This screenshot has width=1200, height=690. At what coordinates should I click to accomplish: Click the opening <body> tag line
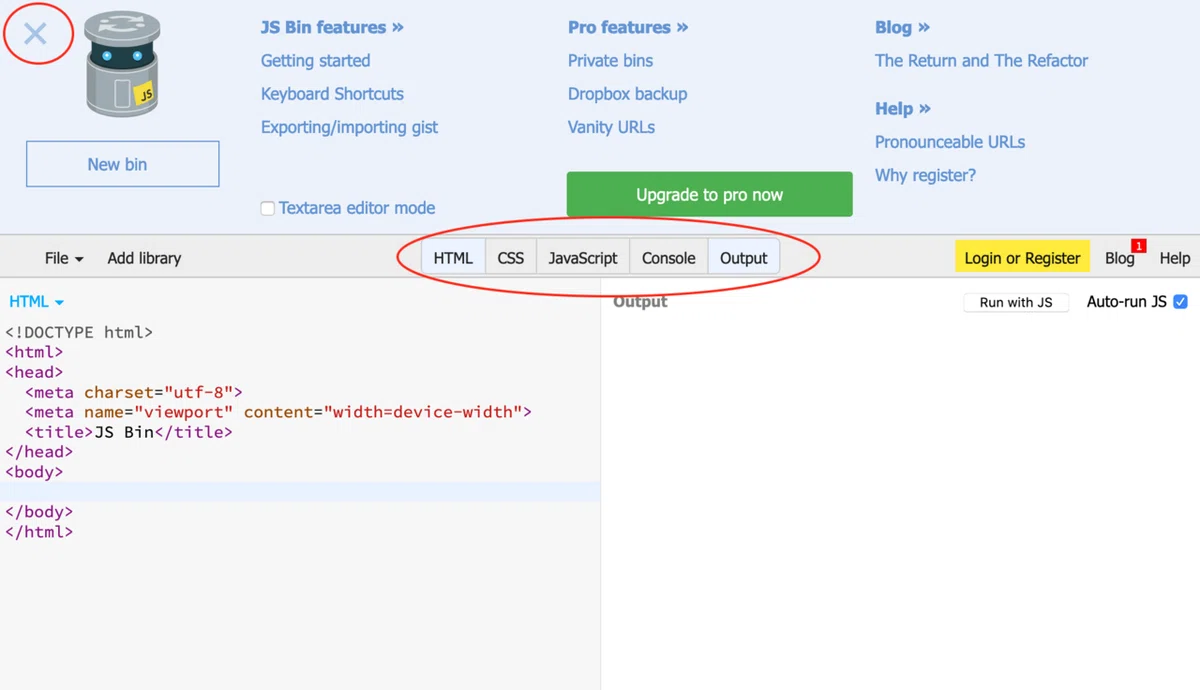(x=34, y=472)
